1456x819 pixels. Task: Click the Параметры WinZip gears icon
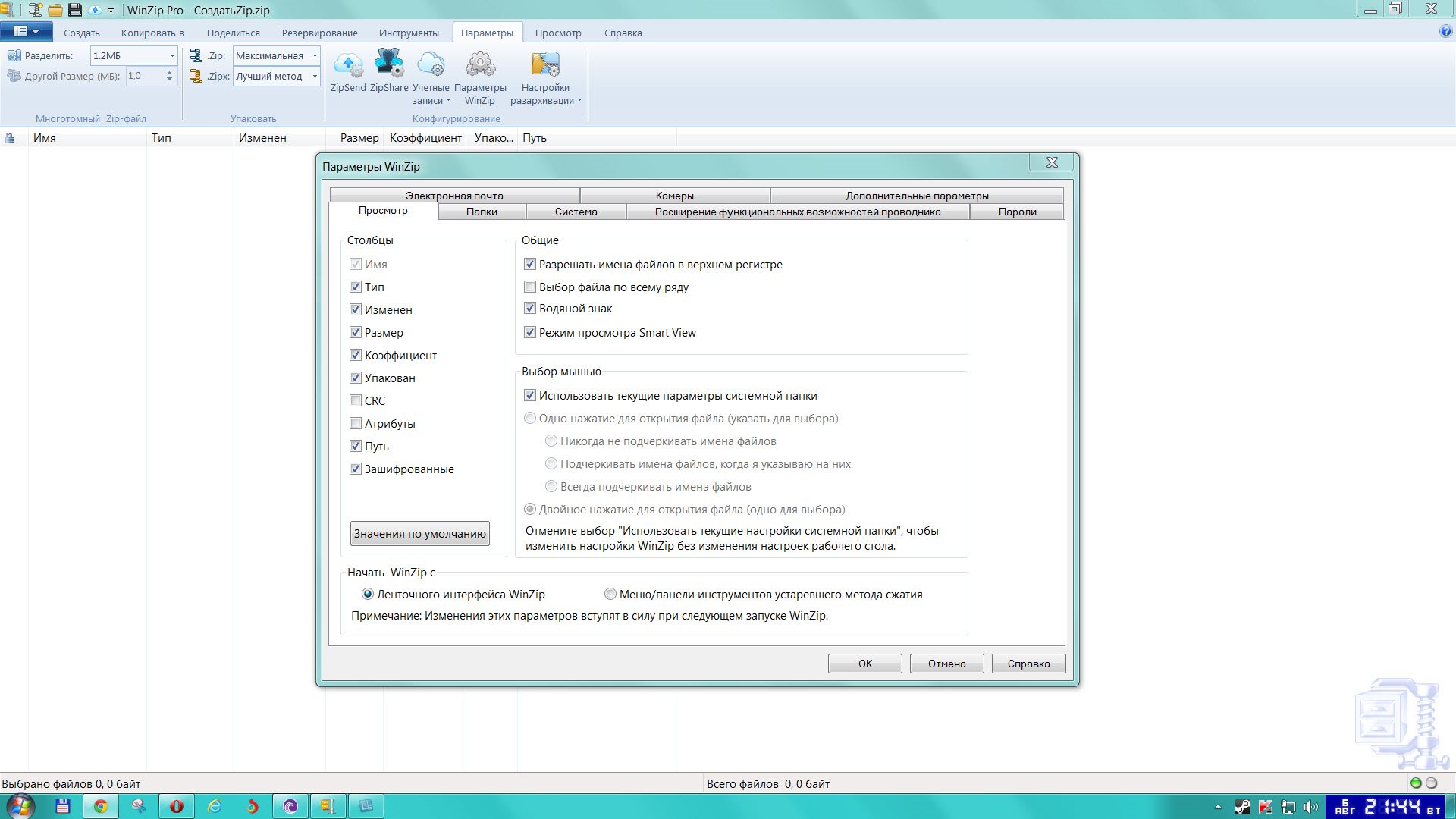480,65
